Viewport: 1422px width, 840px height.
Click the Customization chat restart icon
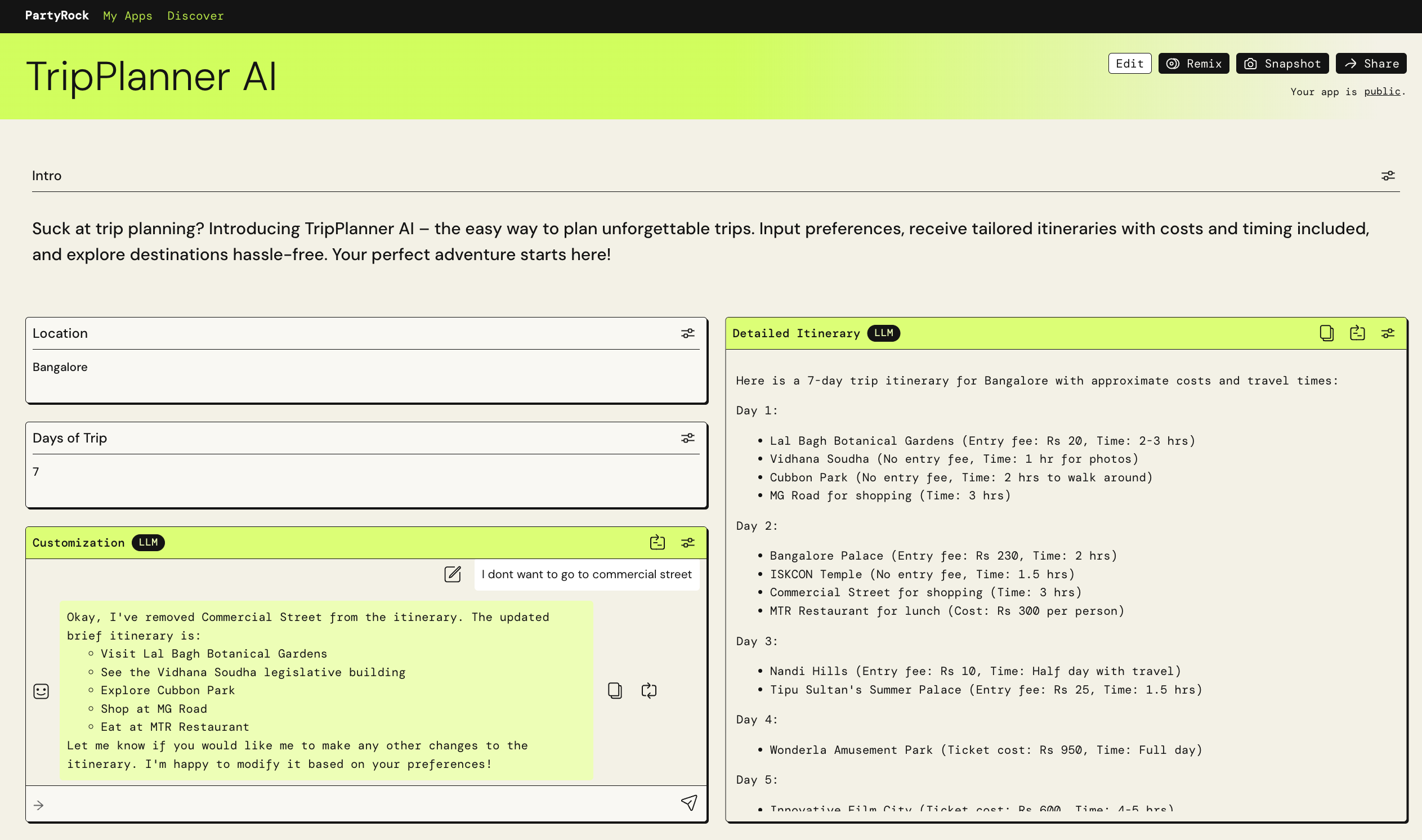pyautogui.click(x=657, y=543)
